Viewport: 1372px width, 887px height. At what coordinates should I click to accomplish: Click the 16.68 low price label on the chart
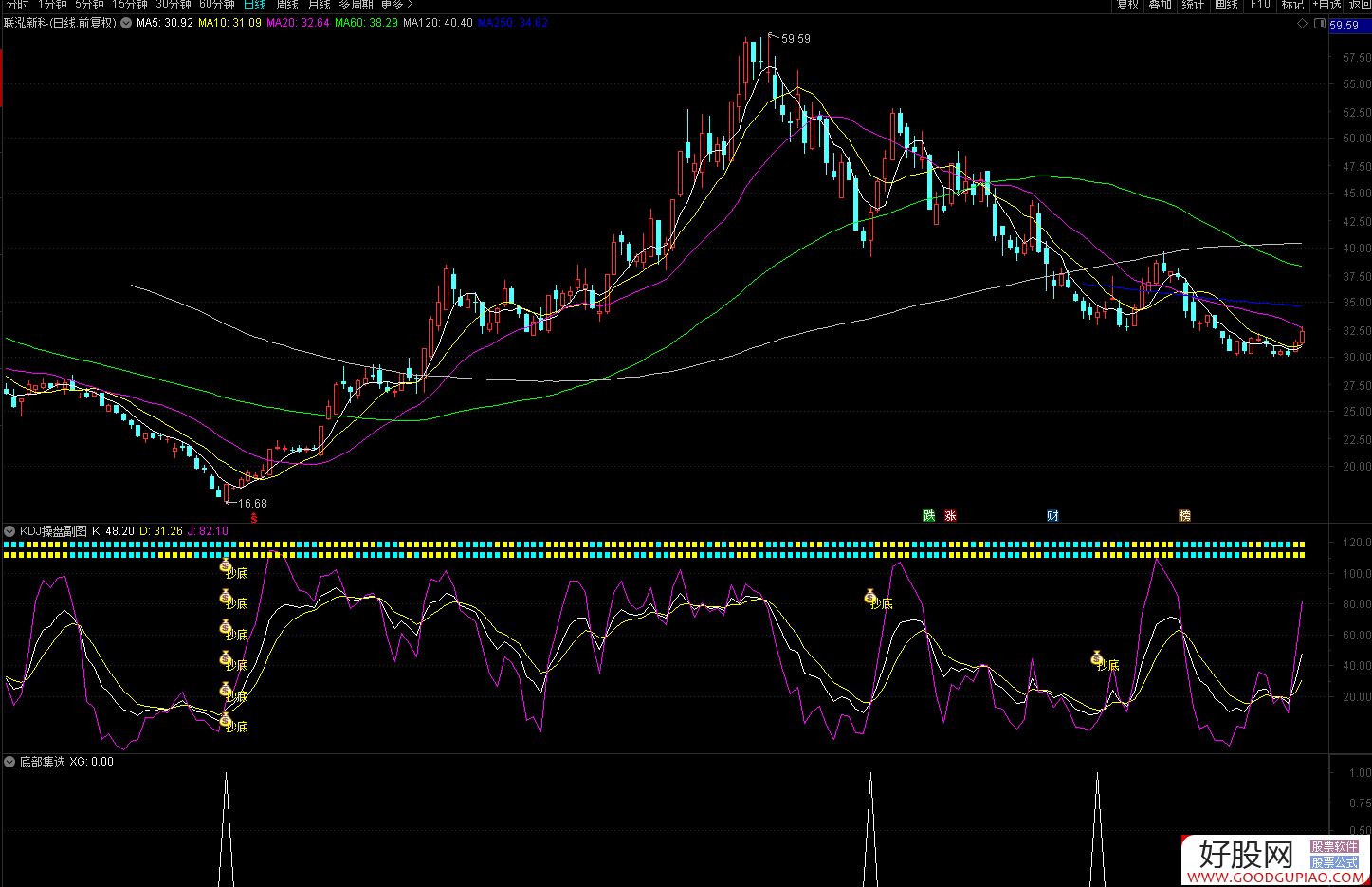252,504
